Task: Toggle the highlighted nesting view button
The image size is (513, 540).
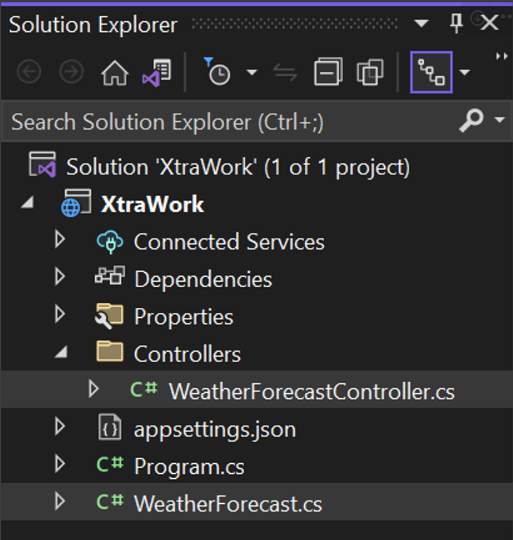Action: [431, 72]
